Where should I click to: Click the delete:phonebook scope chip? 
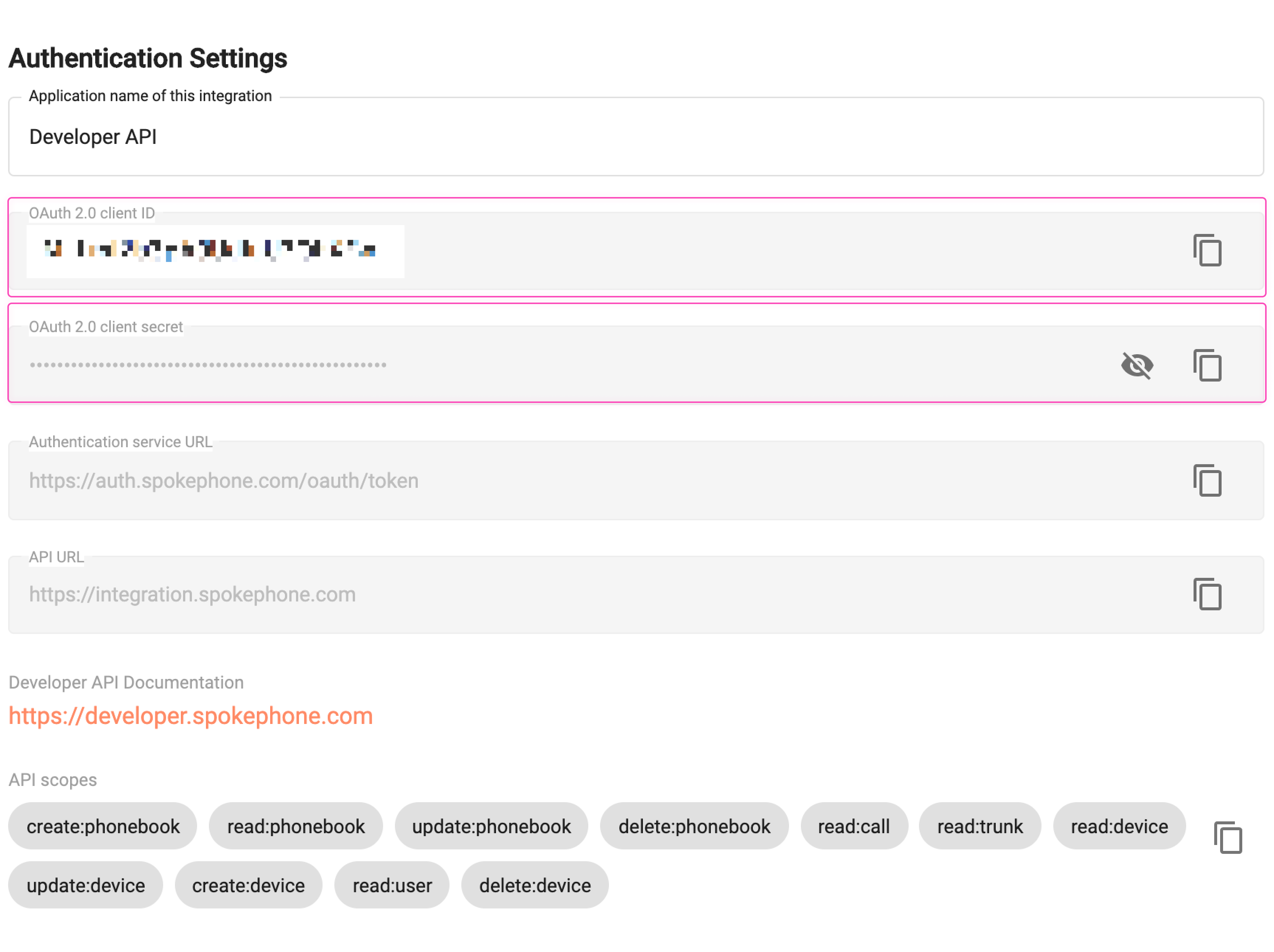(x=694, y=826)
